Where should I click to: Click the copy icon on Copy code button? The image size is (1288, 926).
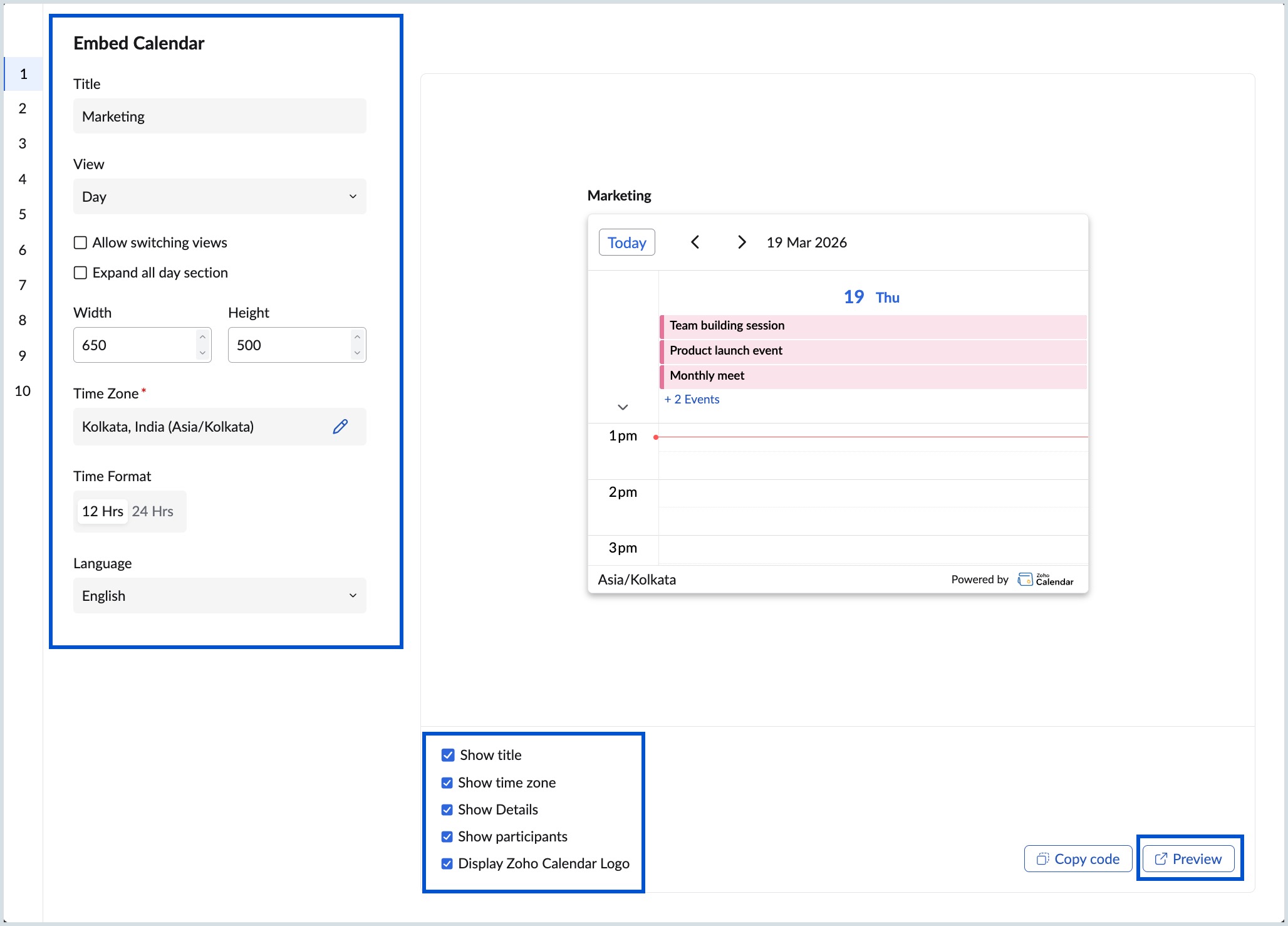tap(1042, 858)
